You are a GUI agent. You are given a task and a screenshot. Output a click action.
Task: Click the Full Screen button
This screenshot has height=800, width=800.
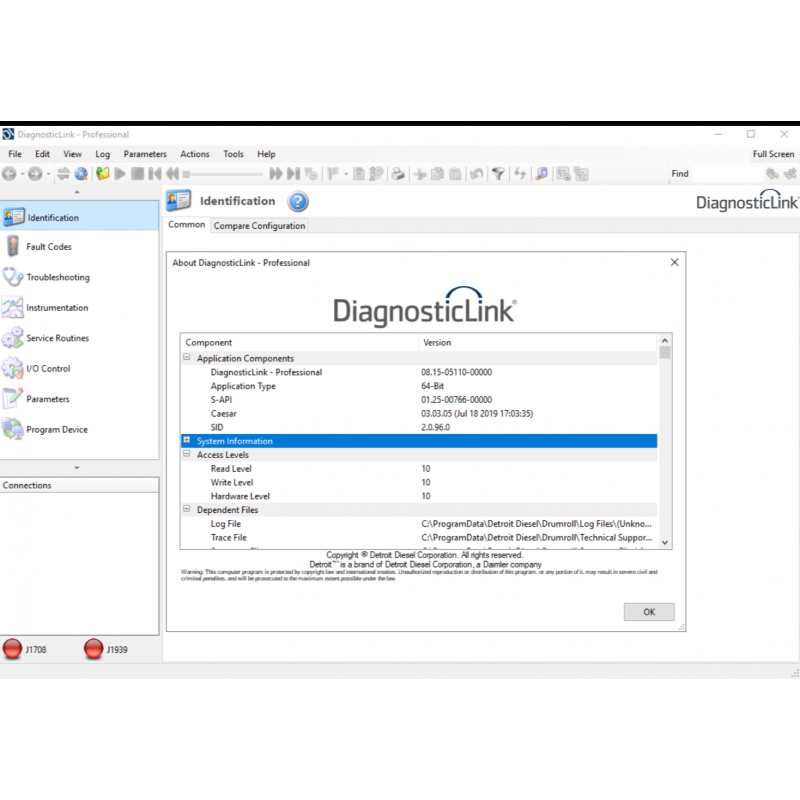pos(773,154)
